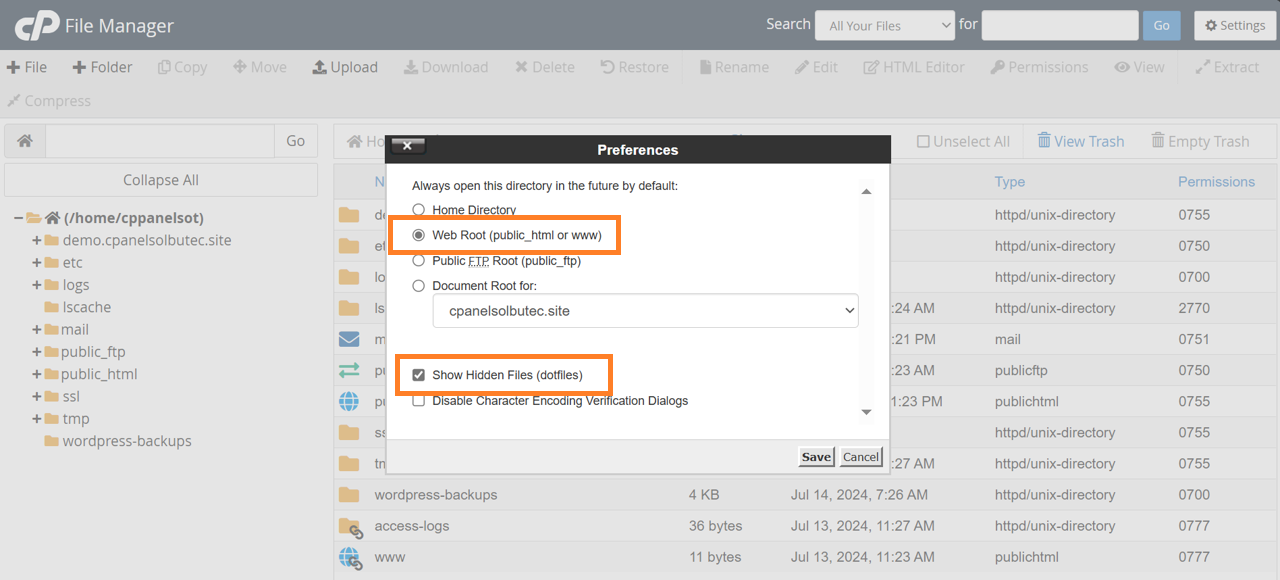Expand the public_html tree folder
1280x580 pixels.
[37, 374]
